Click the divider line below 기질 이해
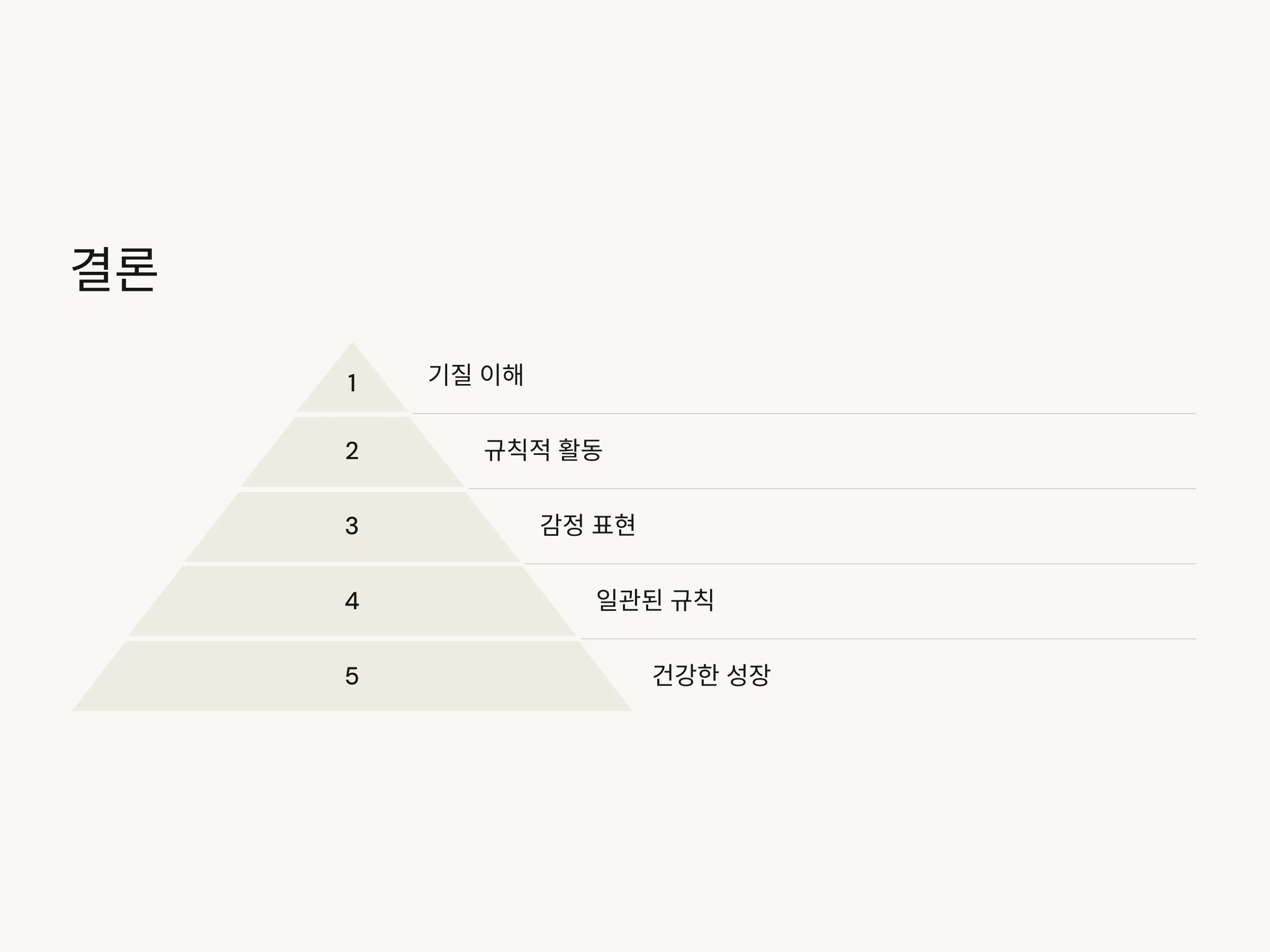This screenshot has width=1270, height=952. point(804,413)
